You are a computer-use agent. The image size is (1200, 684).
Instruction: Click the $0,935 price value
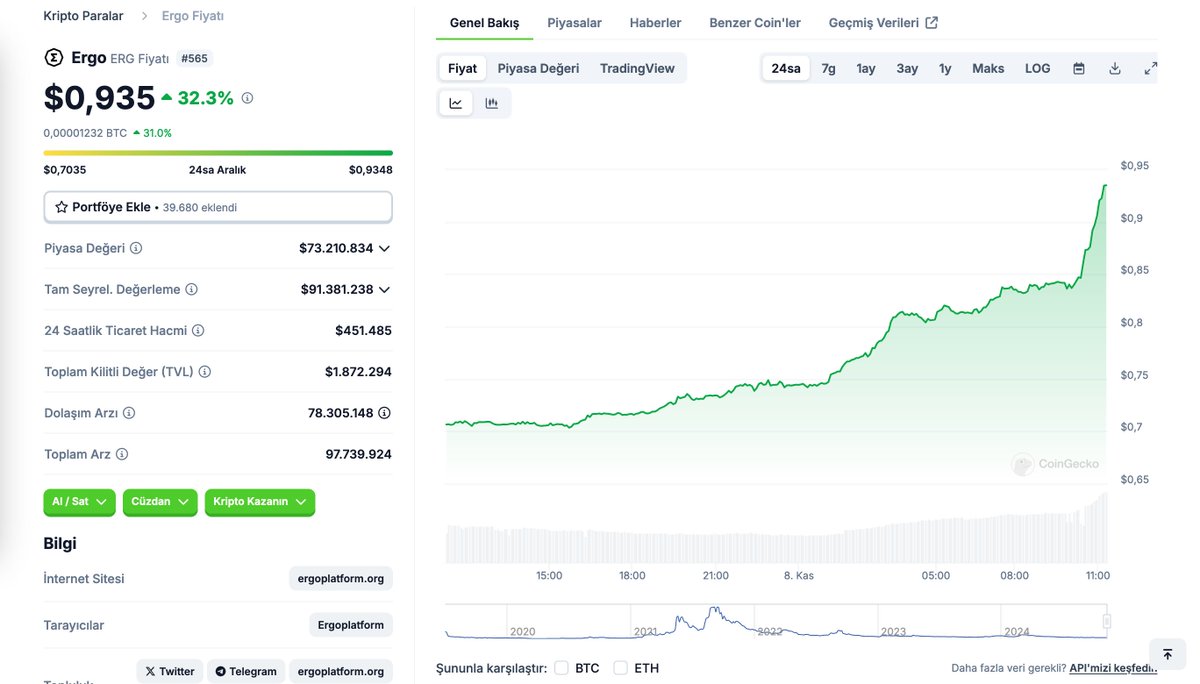99,98
